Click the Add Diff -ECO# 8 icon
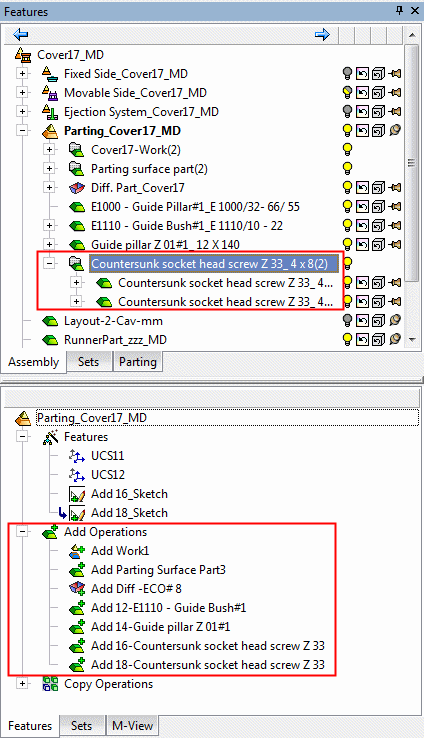Viewport: 424px width, 738px height. [x=77, y=589]
